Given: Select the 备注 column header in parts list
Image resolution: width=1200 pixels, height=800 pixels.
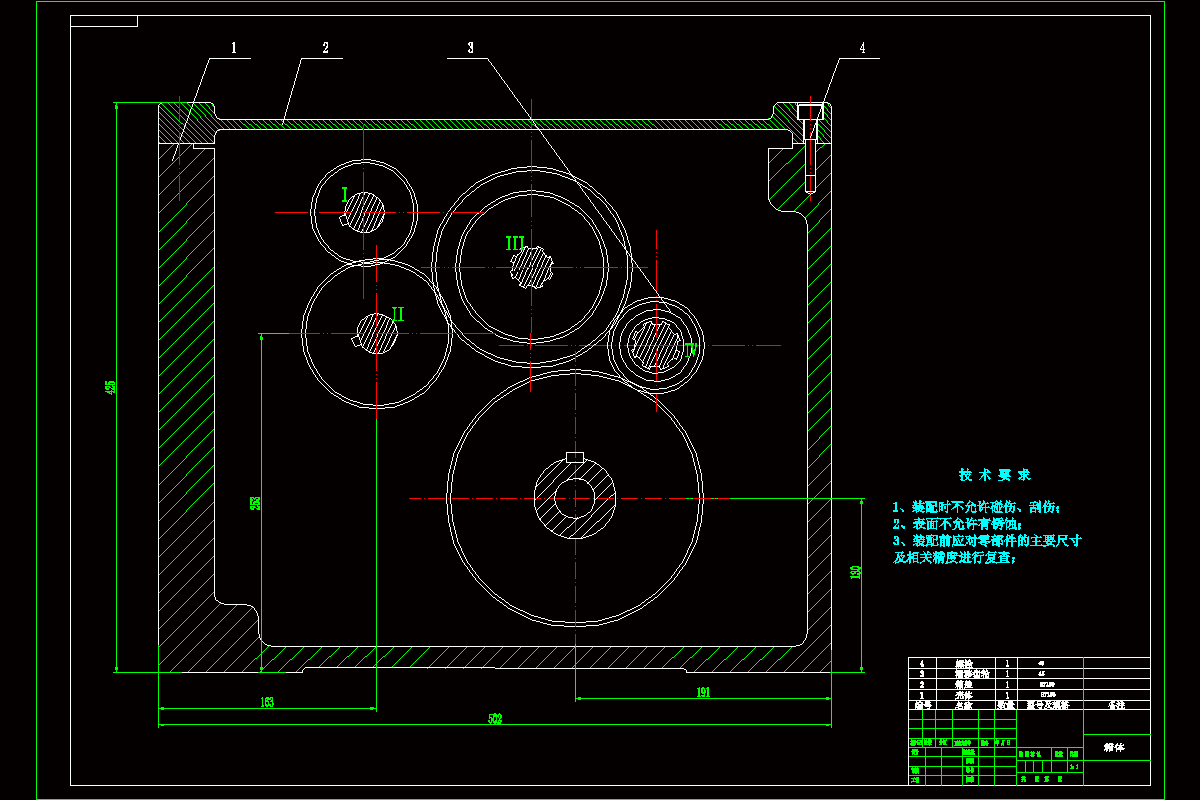Looking at the screenshot, I should pos(1117,704).
